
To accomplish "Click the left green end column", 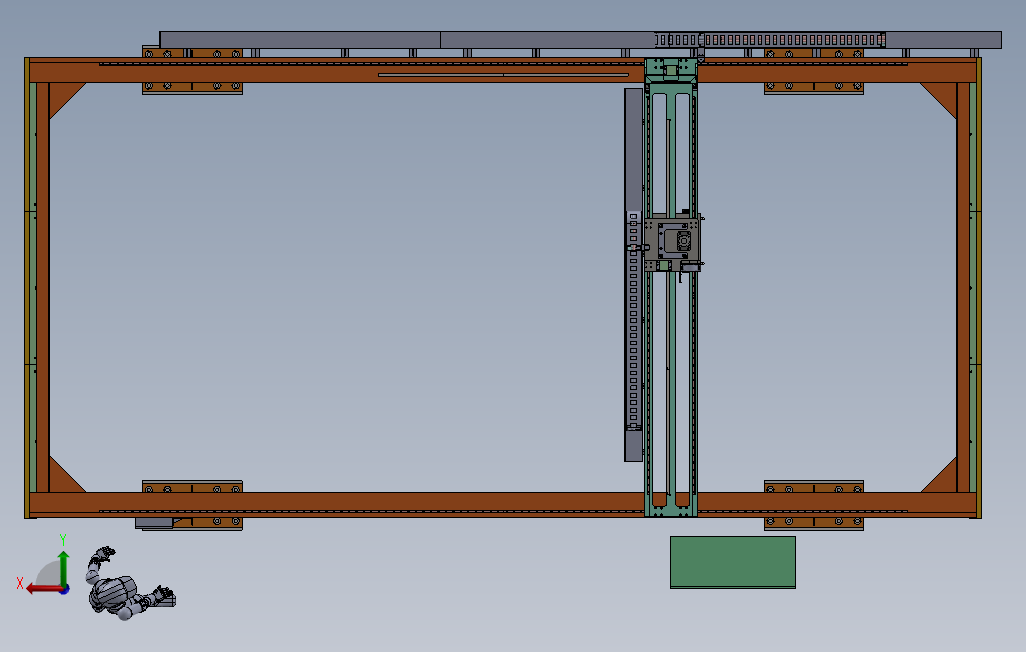I will pyautogui.click(x=30, y=288).
